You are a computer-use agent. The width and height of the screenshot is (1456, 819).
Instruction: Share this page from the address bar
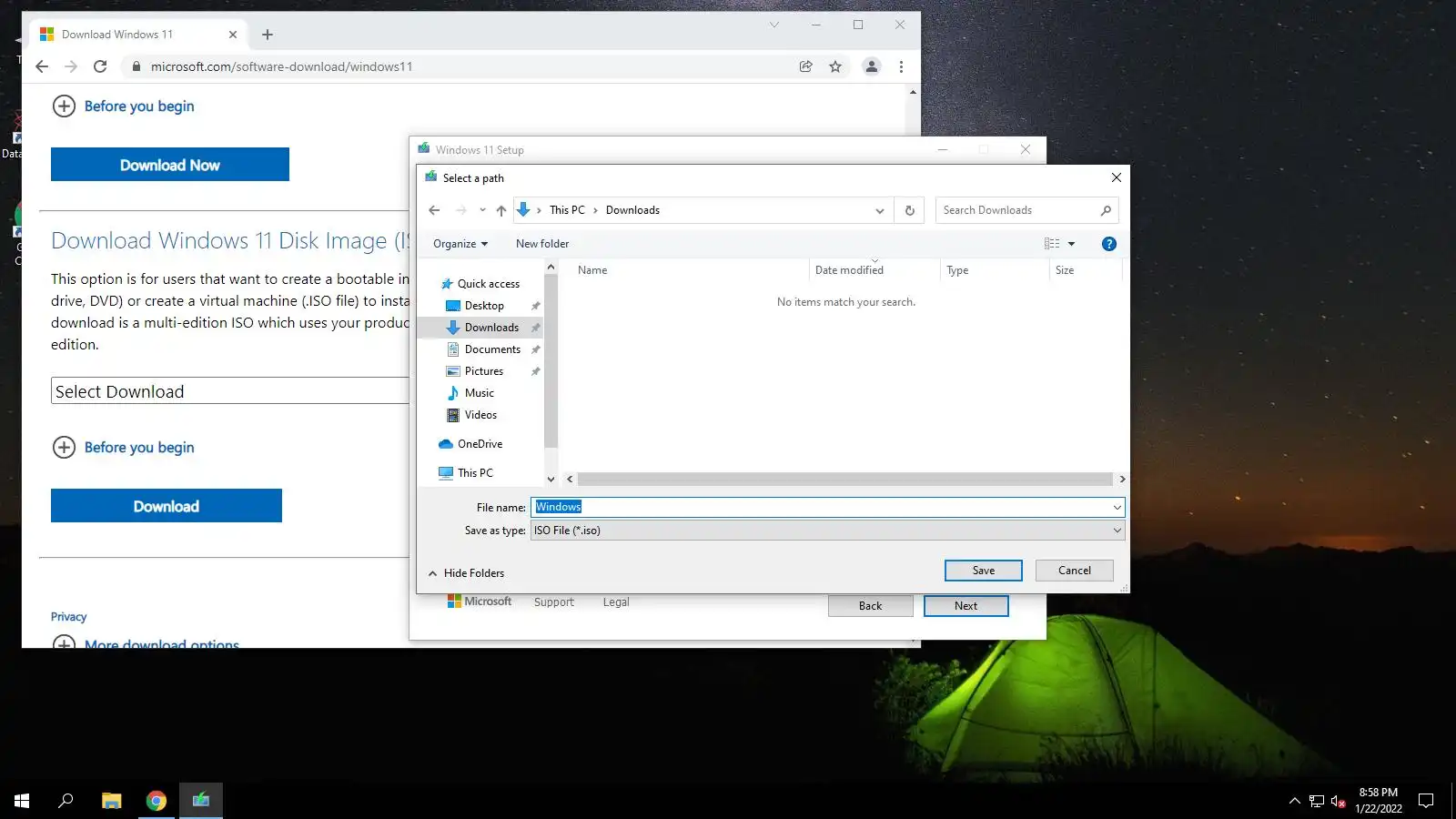805,66
